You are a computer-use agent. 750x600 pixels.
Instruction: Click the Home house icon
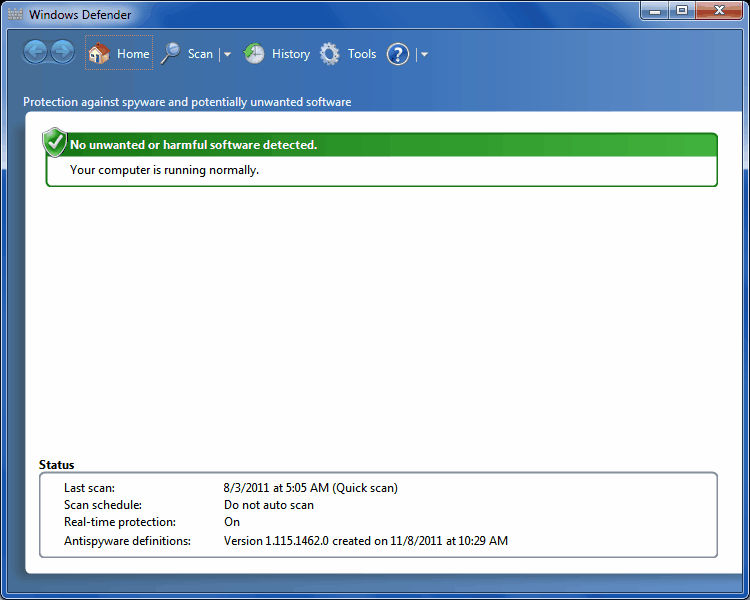[x=99, y=53]
